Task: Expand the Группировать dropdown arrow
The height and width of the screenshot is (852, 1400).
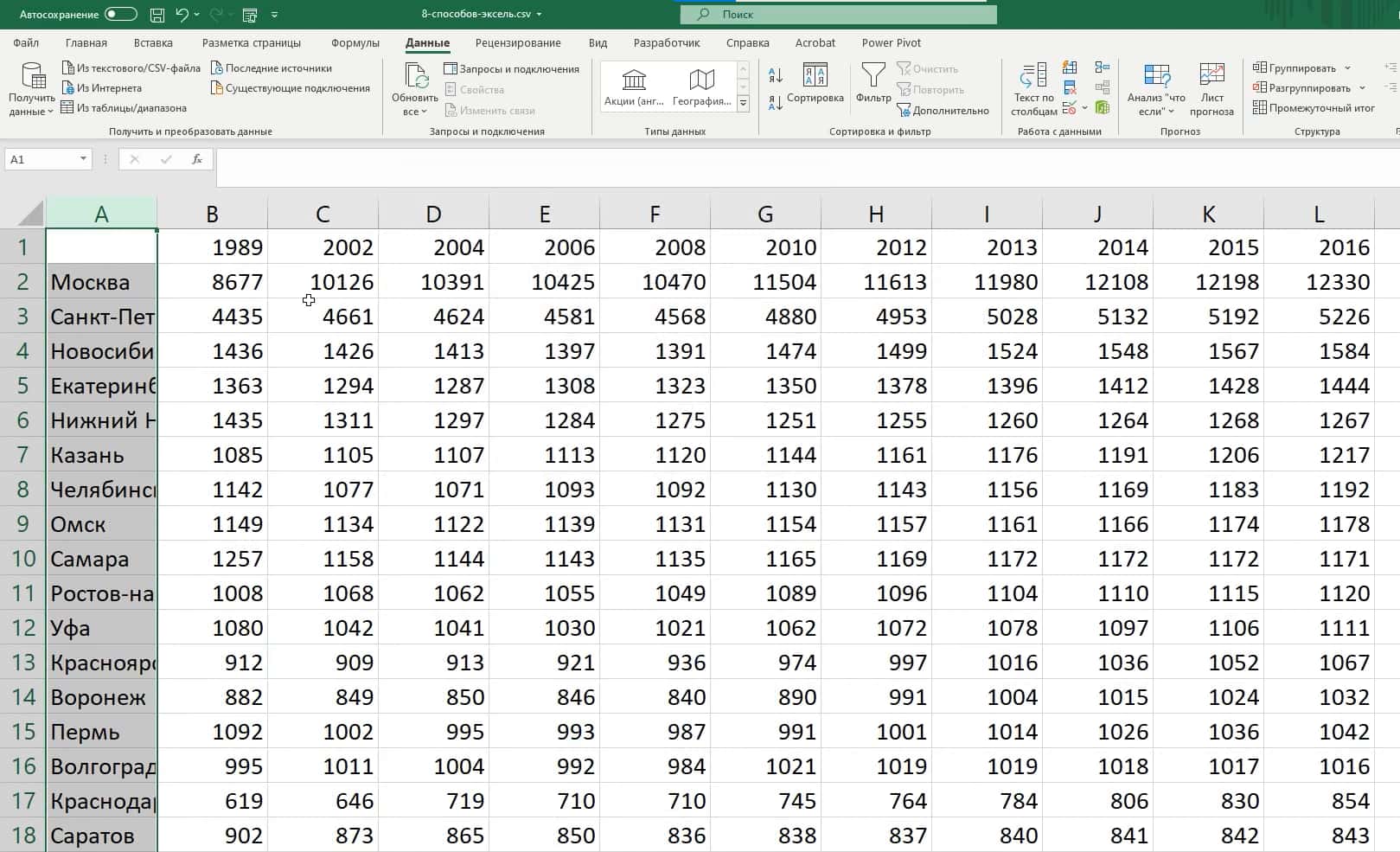Action: pyautogui.click(x=1347, y=68)
